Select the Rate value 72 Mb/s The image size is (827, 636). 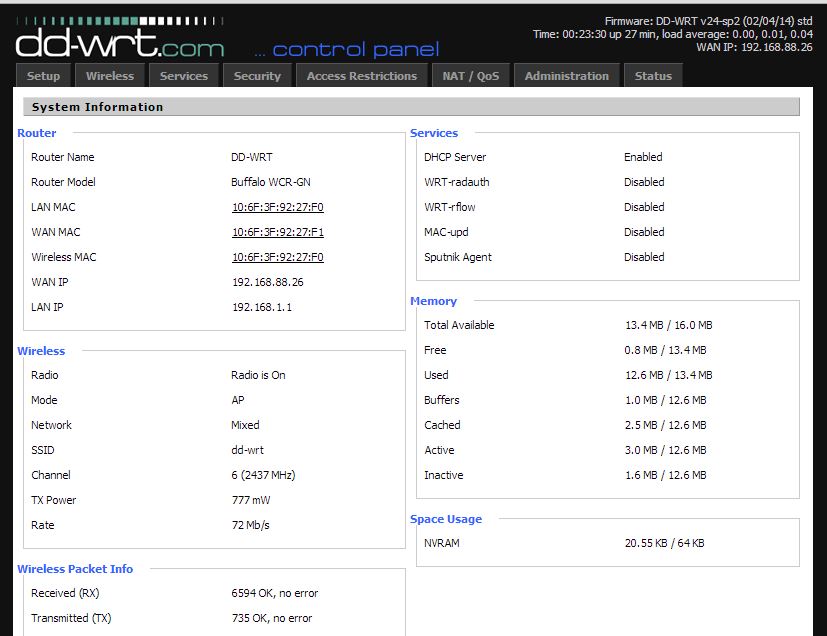pos(251,525)
